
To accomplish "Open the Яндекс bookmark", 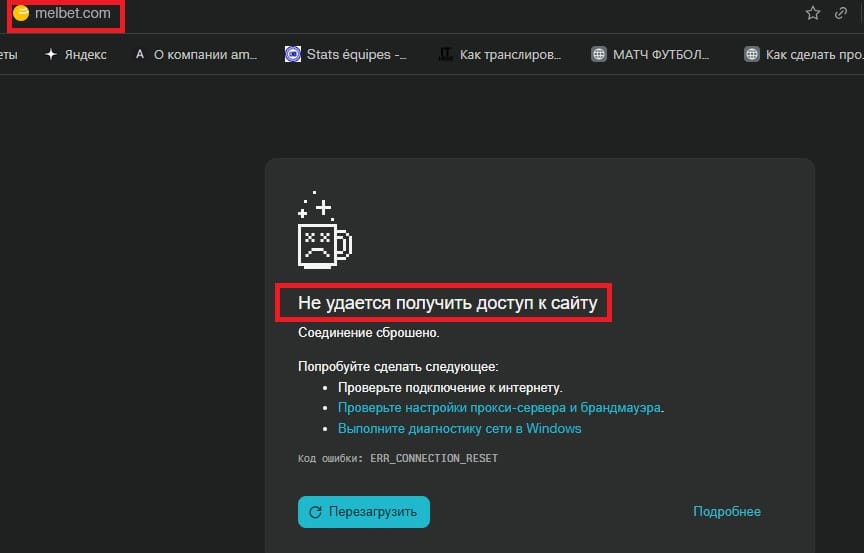I will [75, 55].
